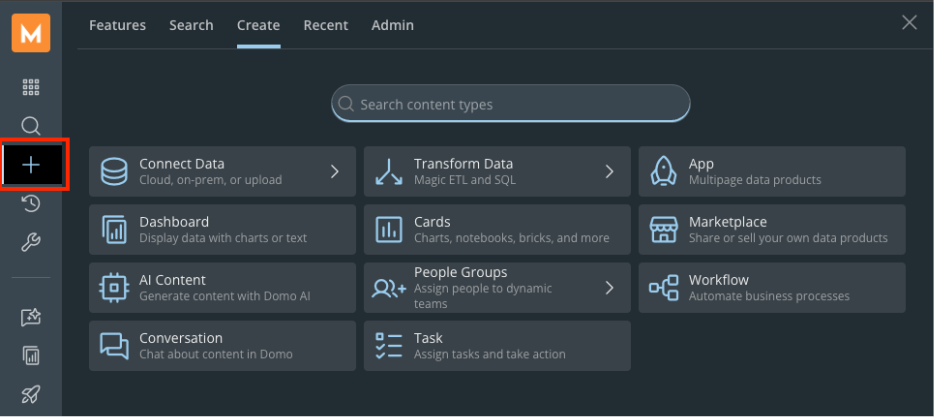Click 'Chat about content in Domo'
Image resolution: width=936 pixels, height=417 pixels.
[x=216, y=354]
